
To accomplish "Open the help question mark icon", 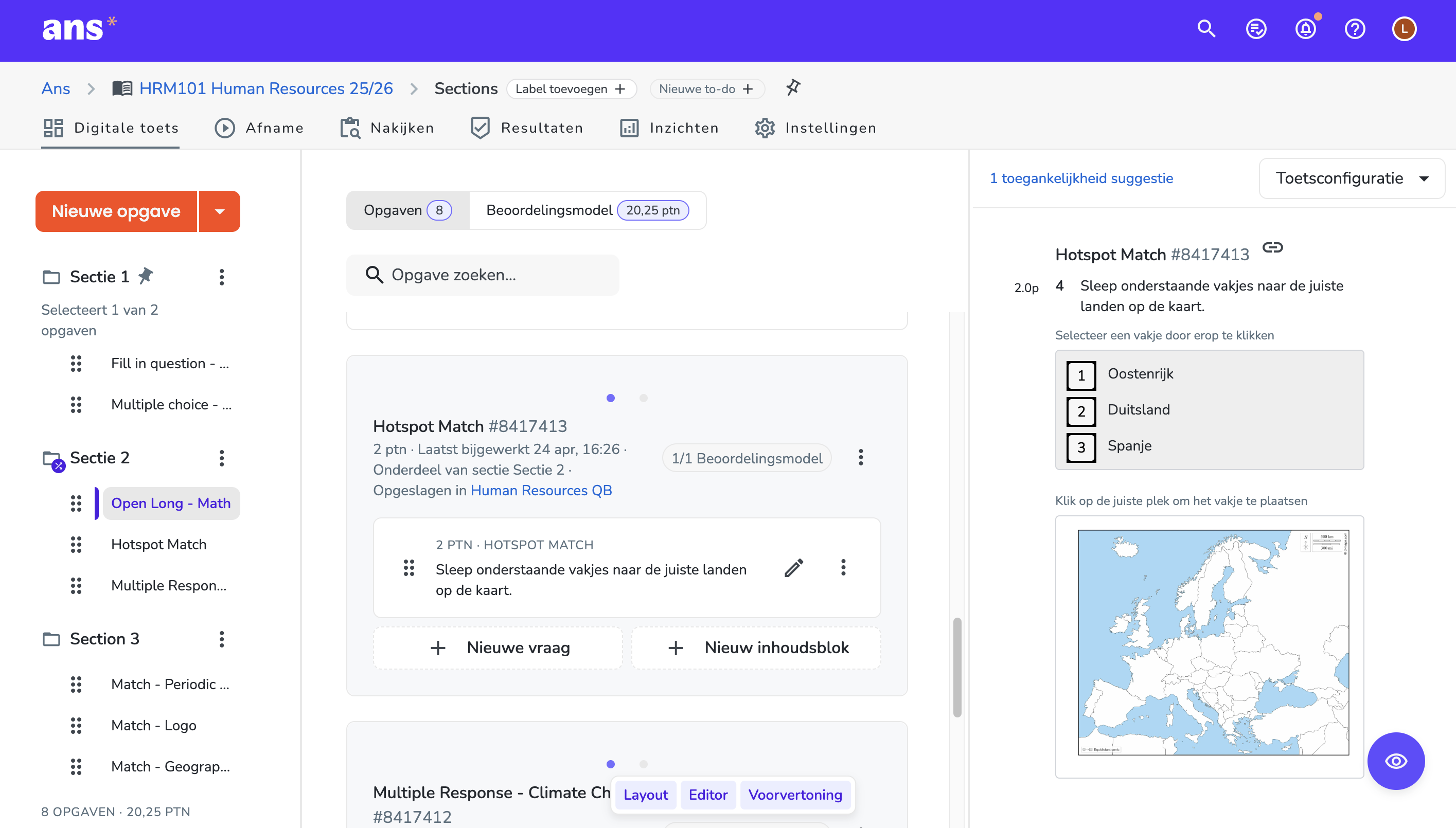I will (x=1355, y=28).
